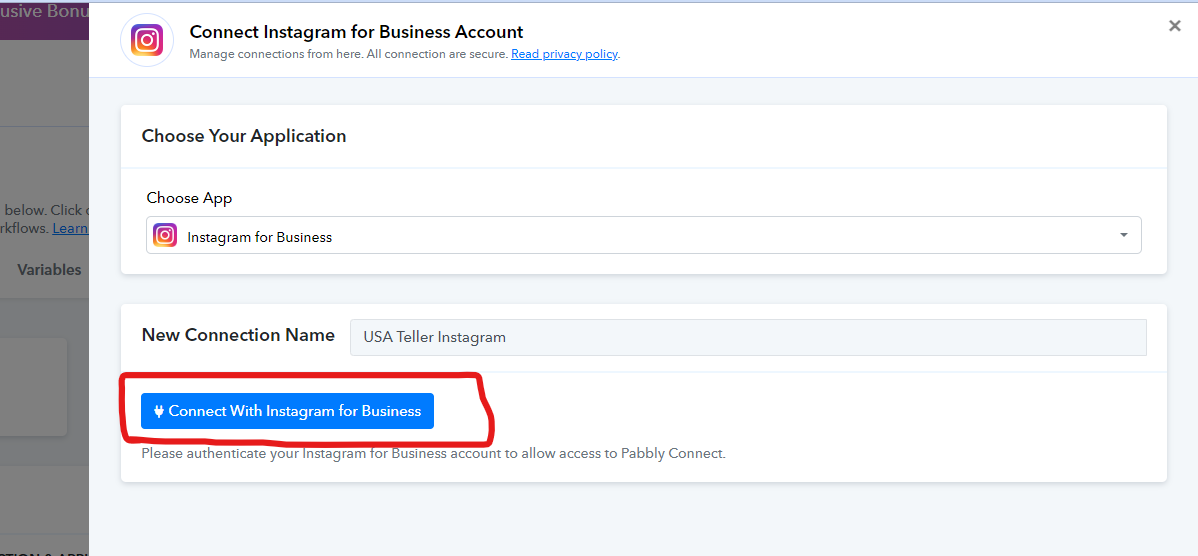Click the Choose Your Application heading

tap(244, 136)
